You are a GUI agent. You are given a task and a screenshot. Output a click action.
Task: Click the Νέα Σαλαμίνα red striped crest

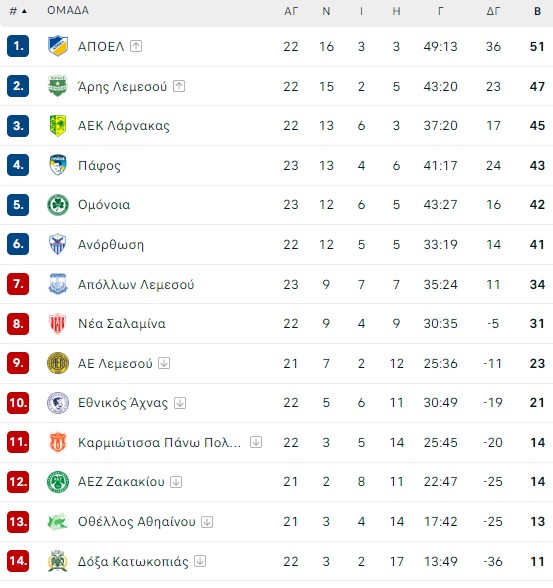pos(58,323)
